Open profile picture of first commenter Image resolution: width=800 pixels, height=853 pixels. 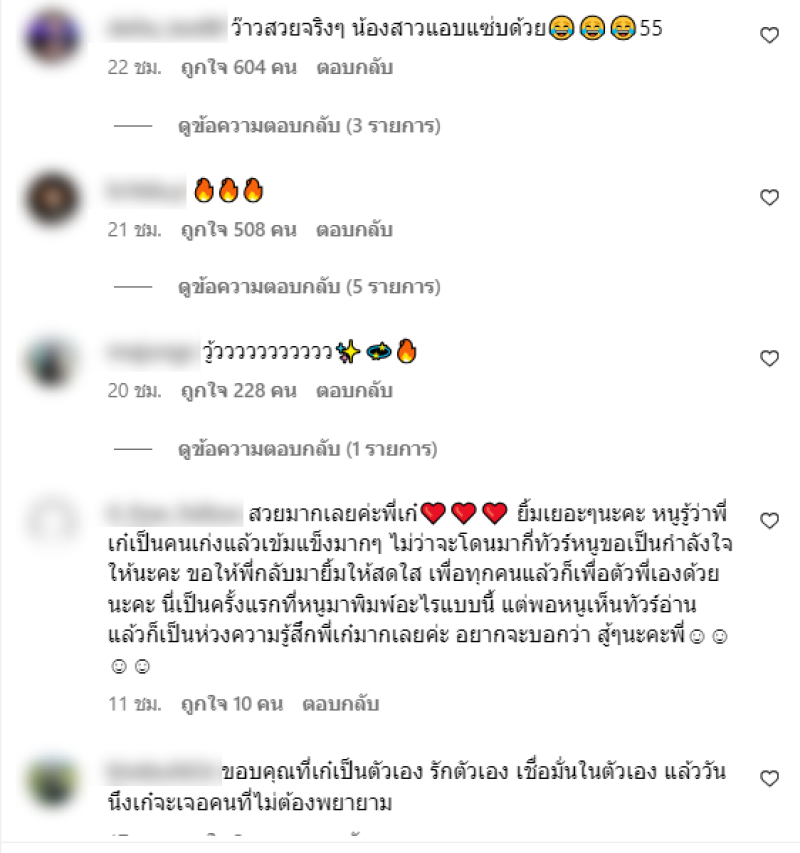coord(53,36)
